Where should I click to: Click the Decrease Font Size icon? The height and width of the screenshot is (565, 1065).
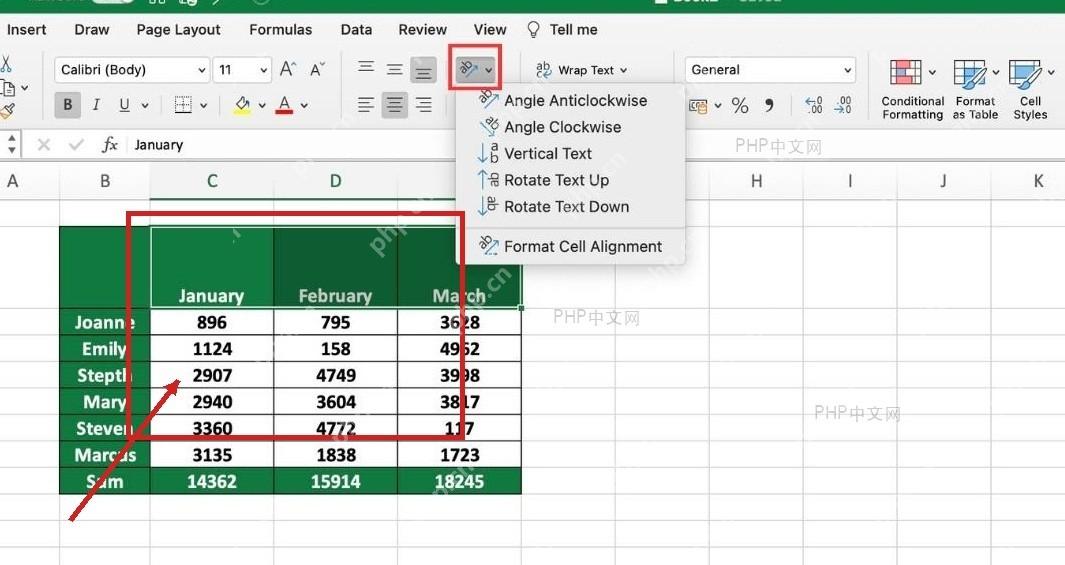pyautogui.click(x=317, y=69)
